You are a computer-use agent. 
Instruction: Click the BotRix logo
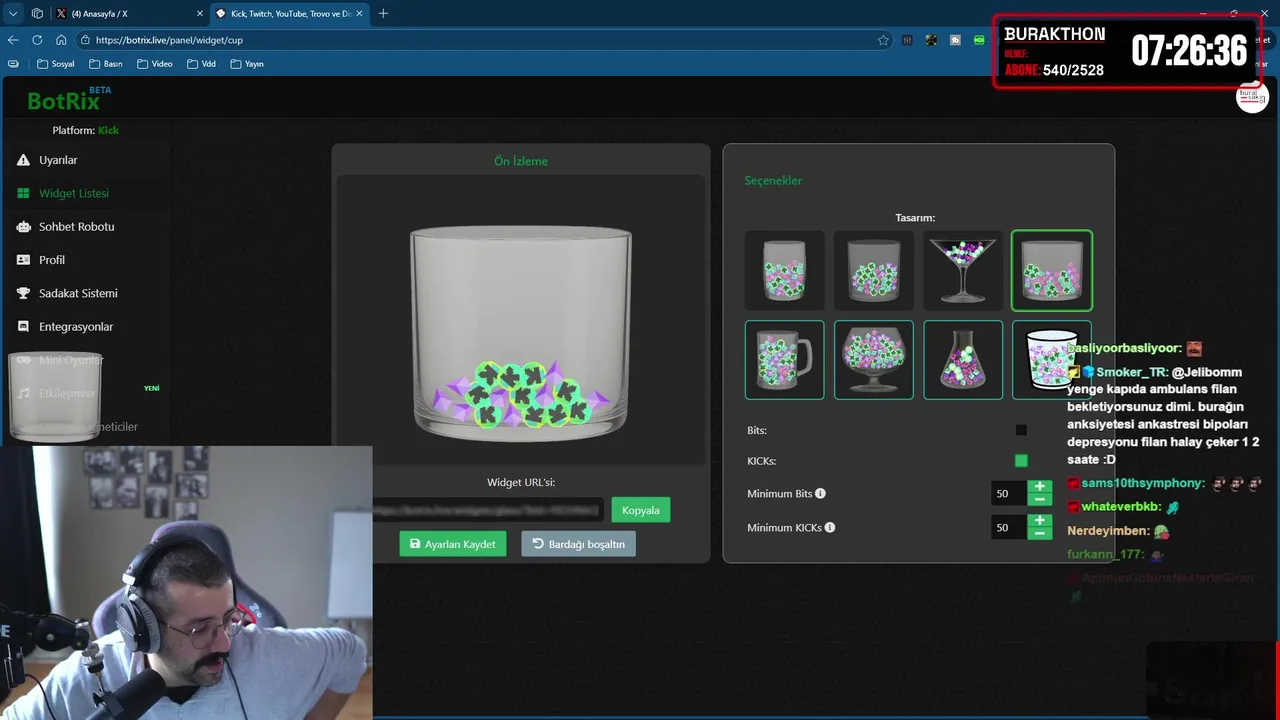[x=68, y=99]
